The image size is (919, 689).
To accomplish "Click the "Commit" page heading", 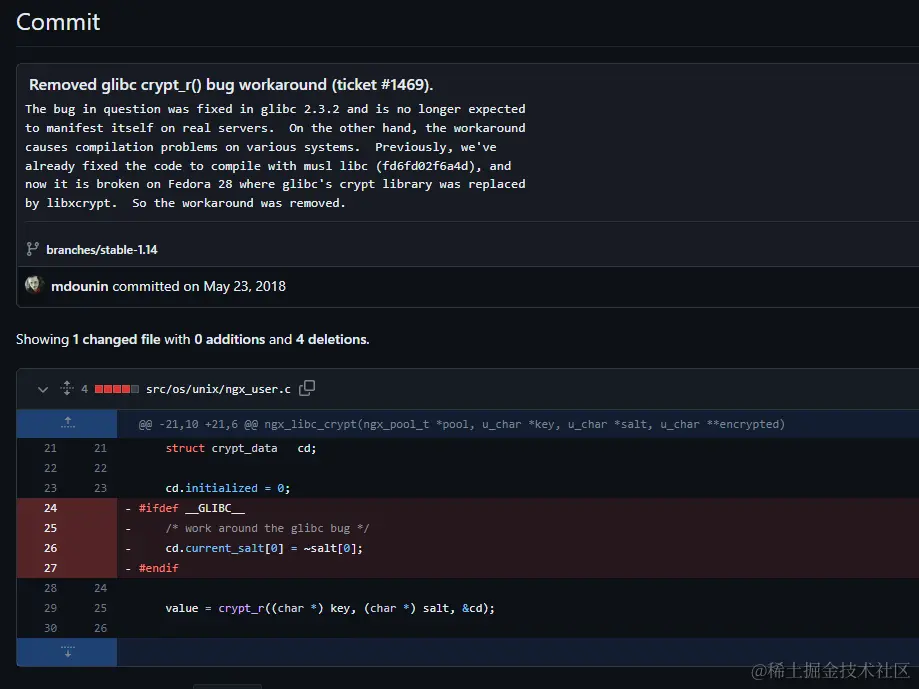I will [58, 21].
